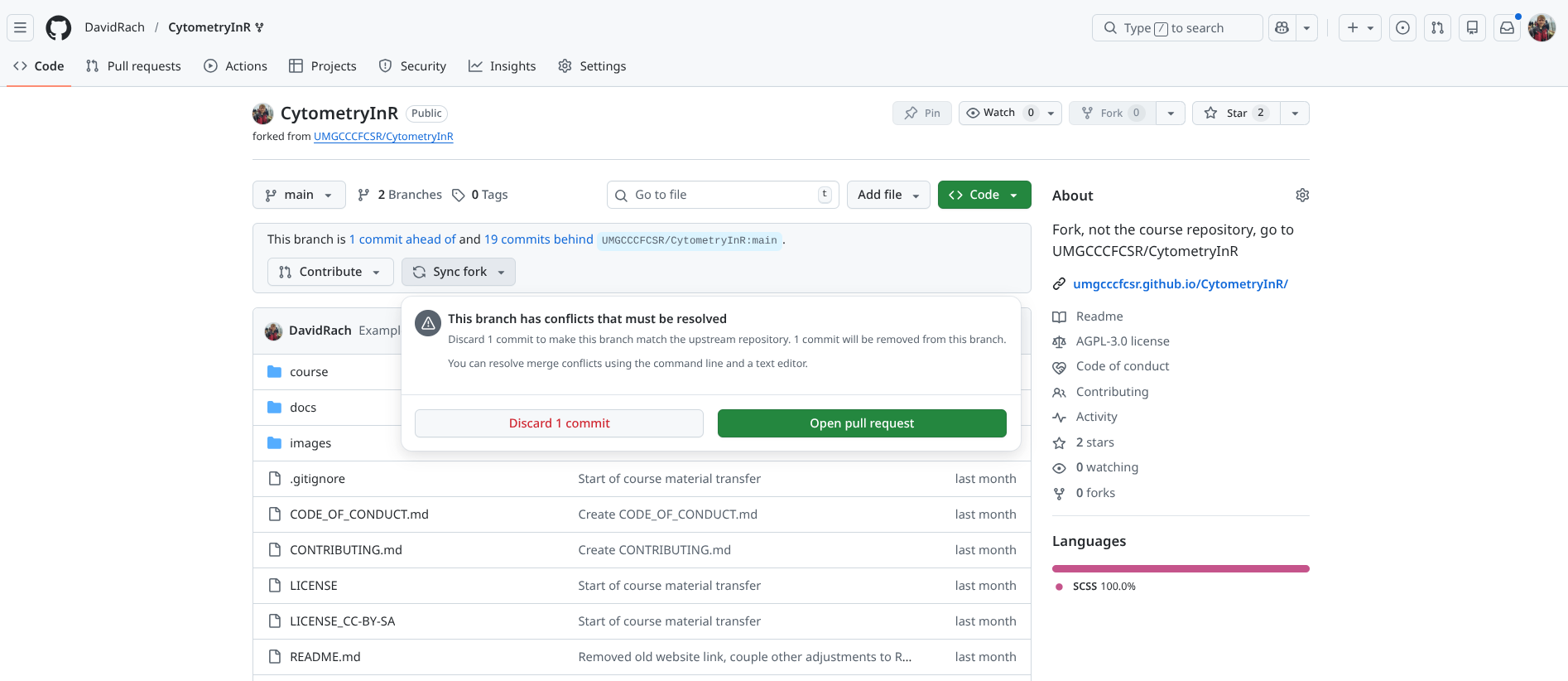Open the Actions tab
Screen dimensions: 1568x681
[x=236, y=66]
